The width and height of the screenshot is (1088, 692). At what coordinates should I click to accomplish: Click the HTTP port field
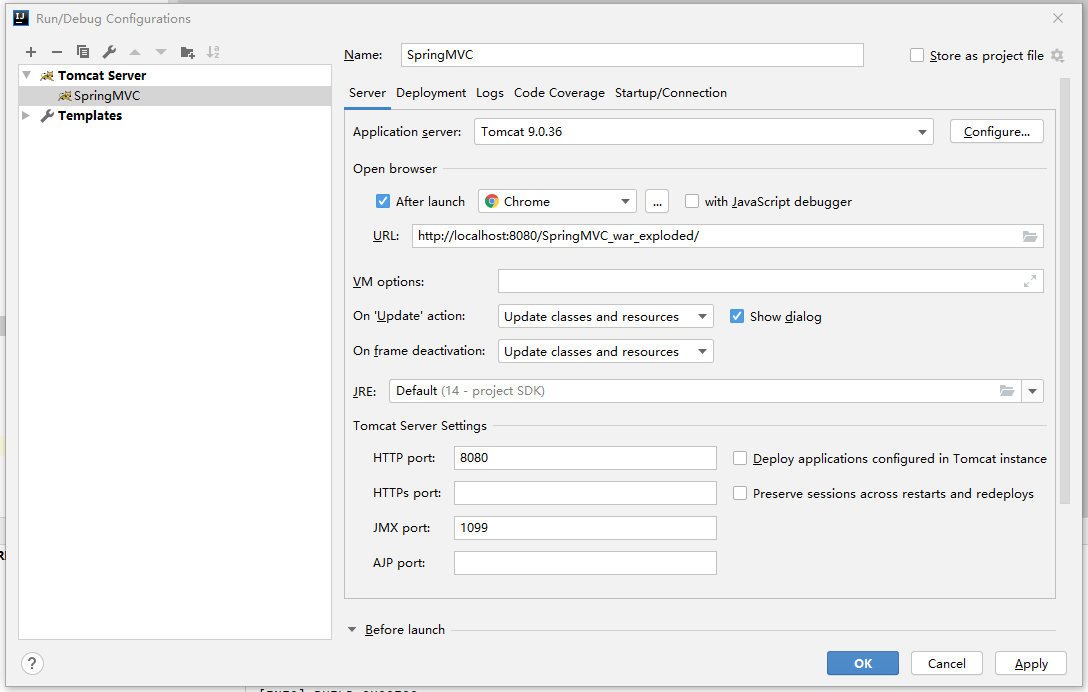click(585, 458)
